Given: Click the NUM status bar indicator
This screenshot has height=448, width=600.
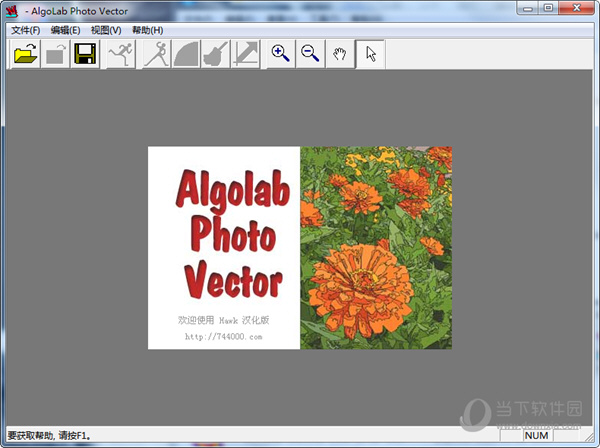Looking at the screenshot, I should (x=536, y=436).
